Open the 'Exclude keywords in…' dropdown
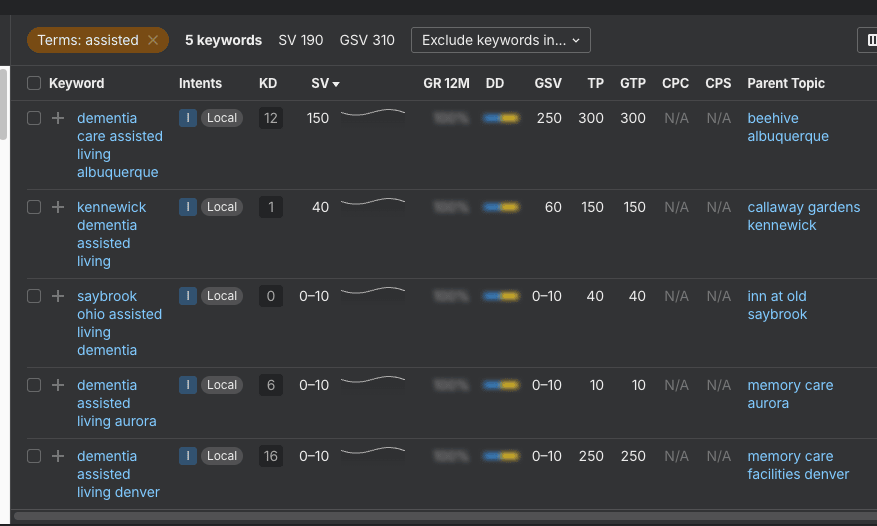877x526 pixels. tap(500, 40)
